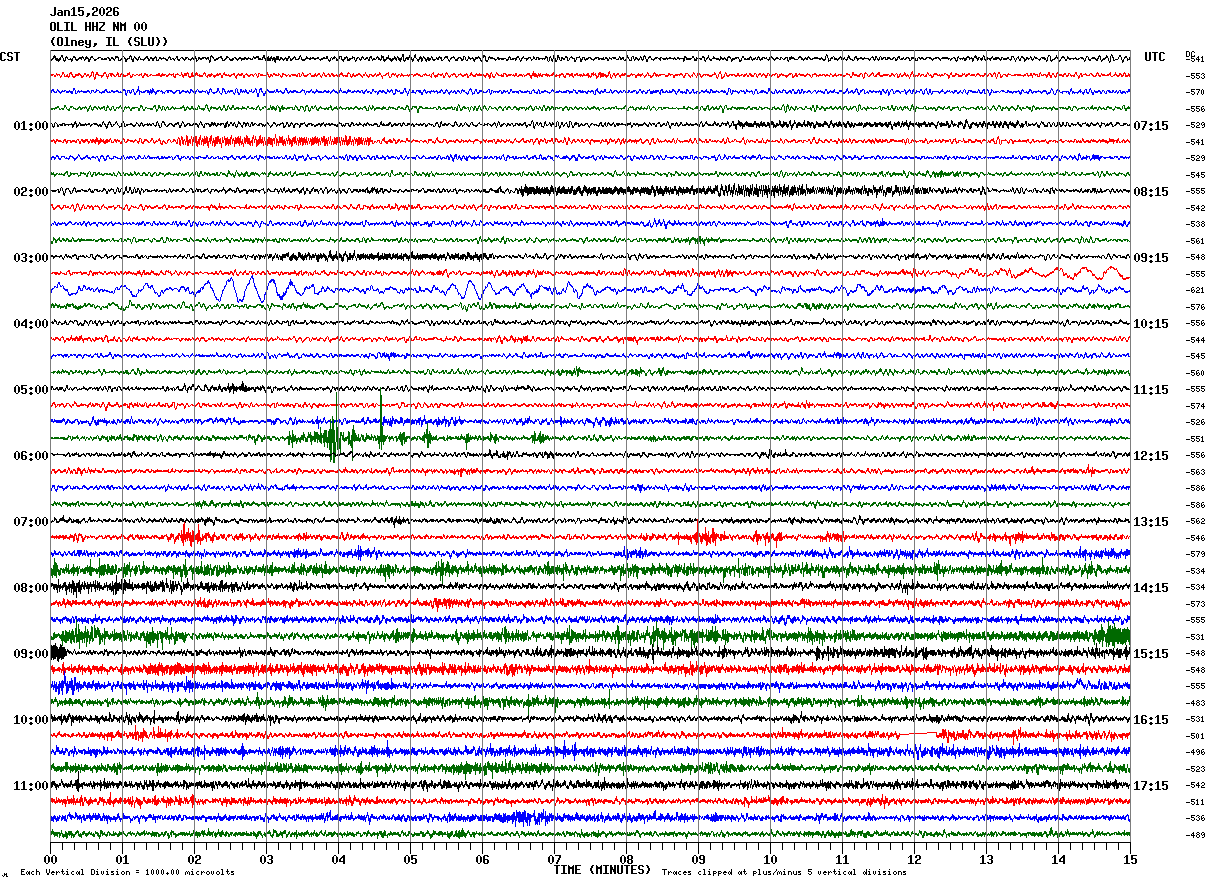Click the TIME (MINUTES) axis title
Viewport: 1210px width, 886px height.
pyautogui.click(x=602, y=870)
